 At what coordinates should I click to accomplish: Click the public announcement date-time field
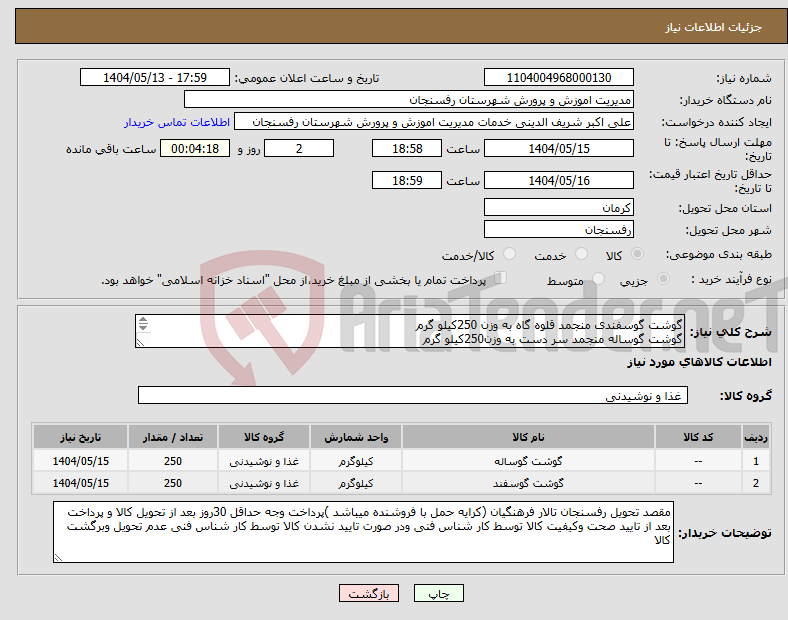click(x=155, y=78)
